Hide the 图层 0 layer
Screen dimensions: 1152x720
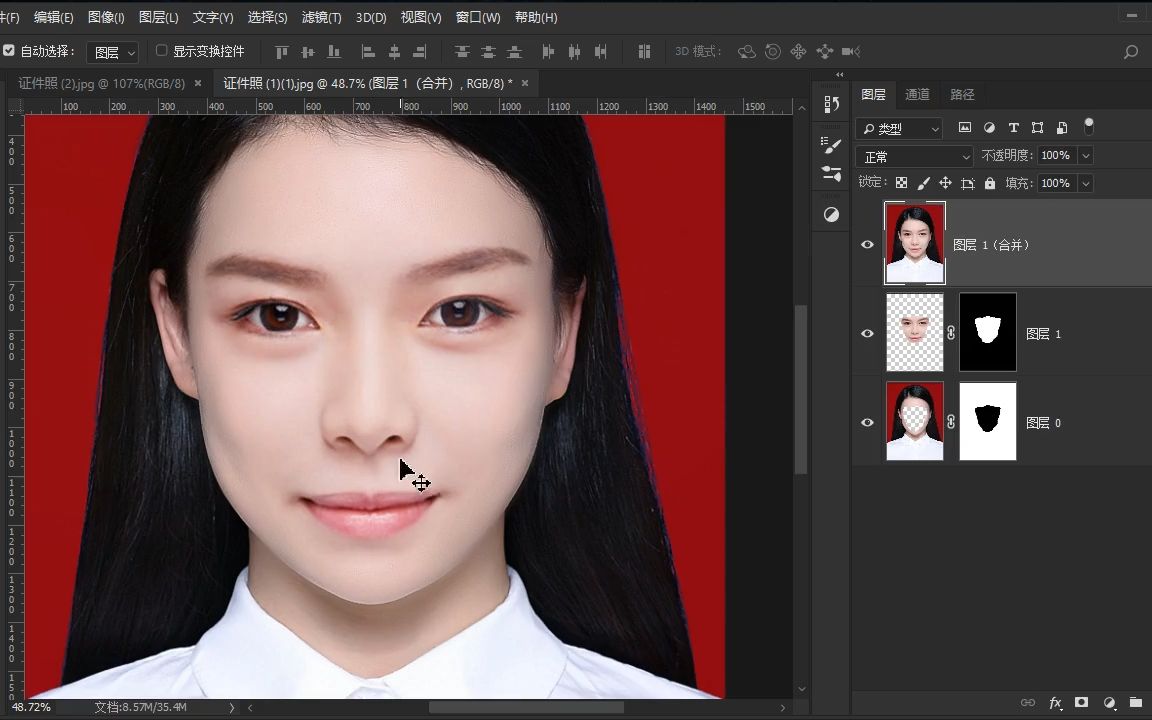click(x=867, y=422)
